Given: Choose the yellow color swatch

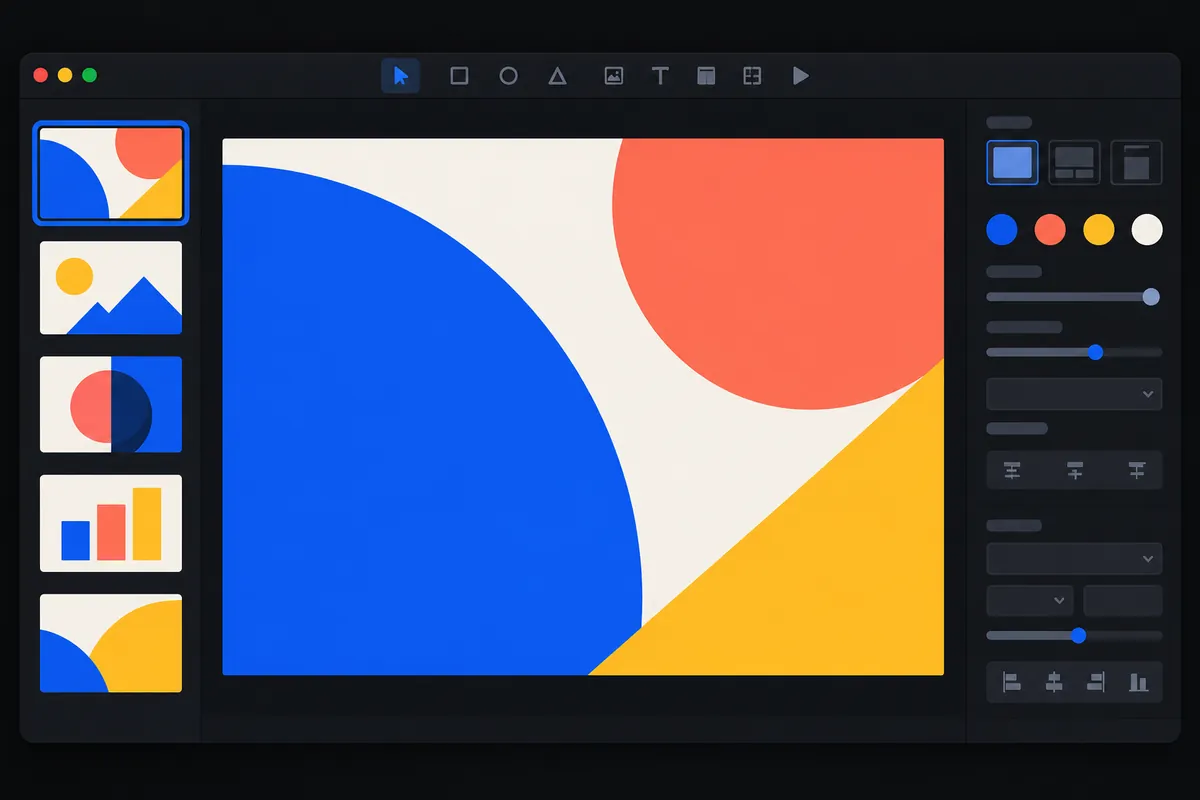Looking at the screenshot, I should pyautogui.click(x=1099, y=230).
